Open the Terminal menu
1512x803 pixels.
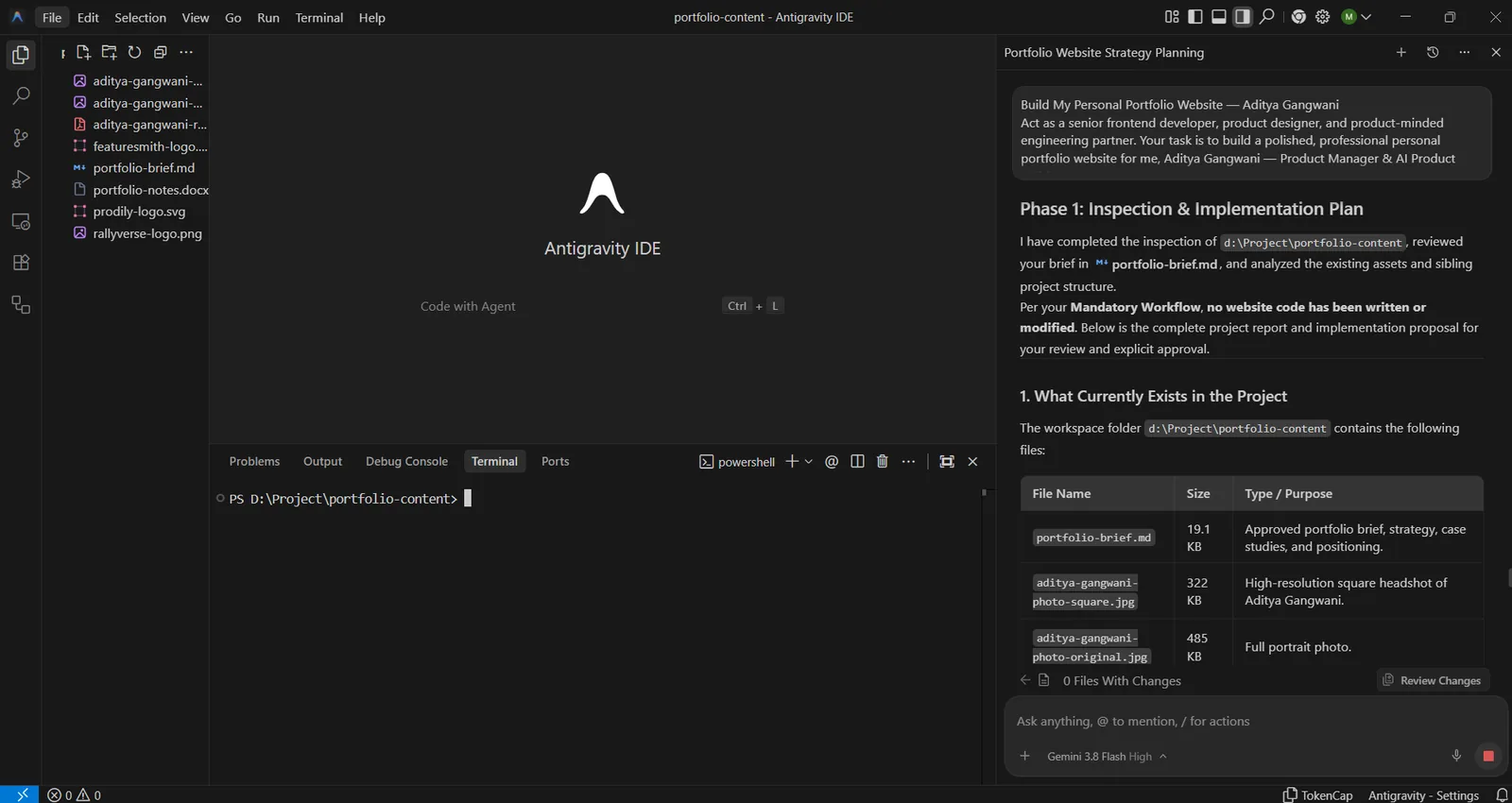319,17
